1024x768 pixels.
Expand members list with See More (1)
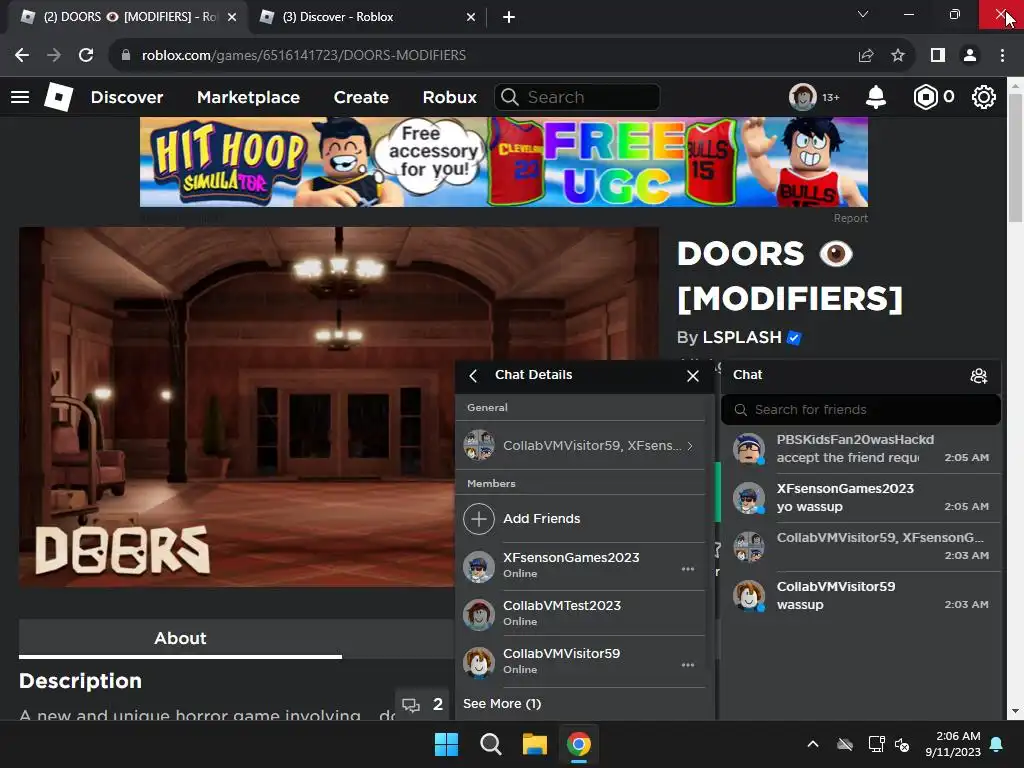tap(502, 704)
